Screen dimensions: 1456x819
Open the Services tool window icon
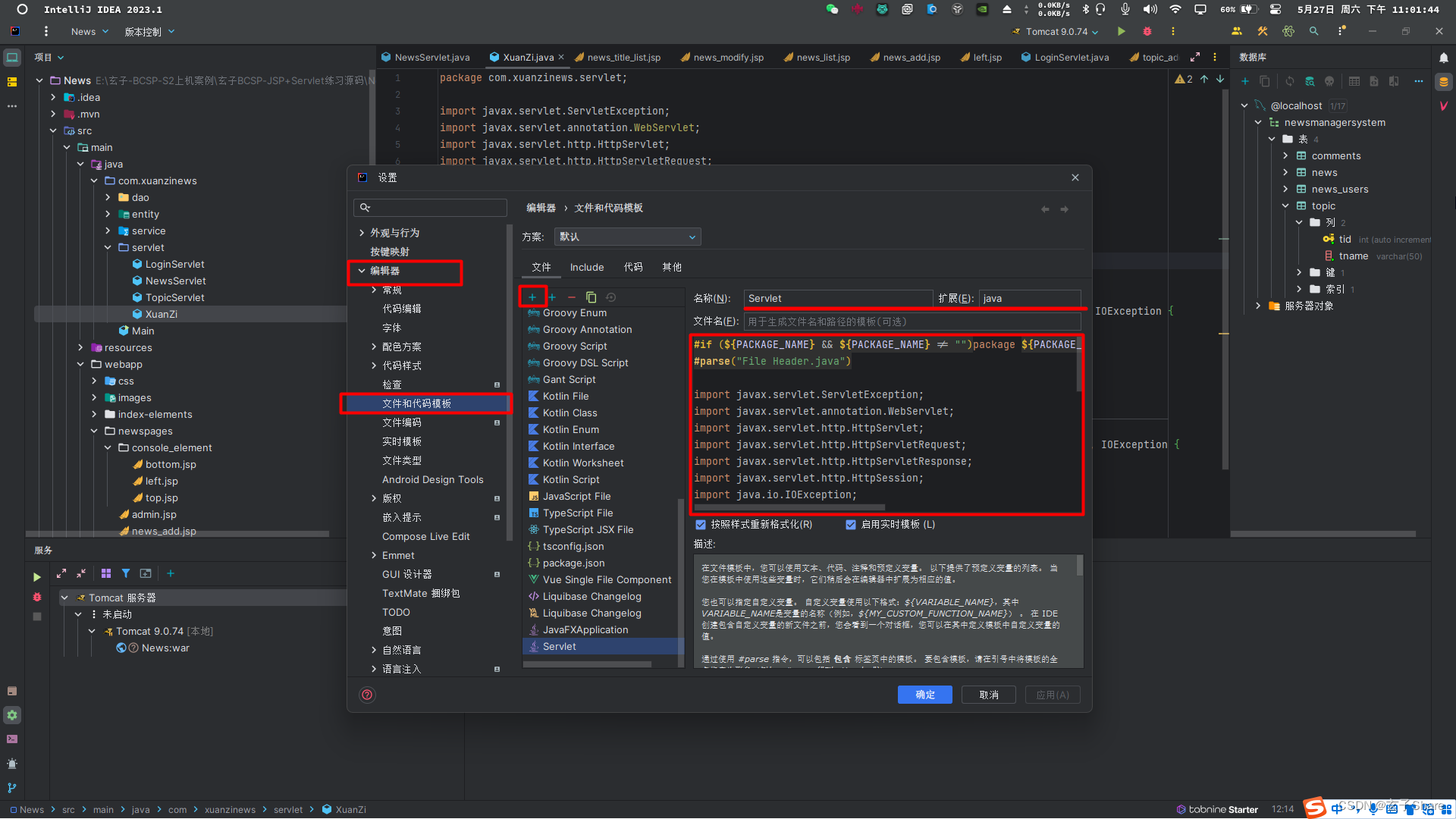tap(12, 714)
